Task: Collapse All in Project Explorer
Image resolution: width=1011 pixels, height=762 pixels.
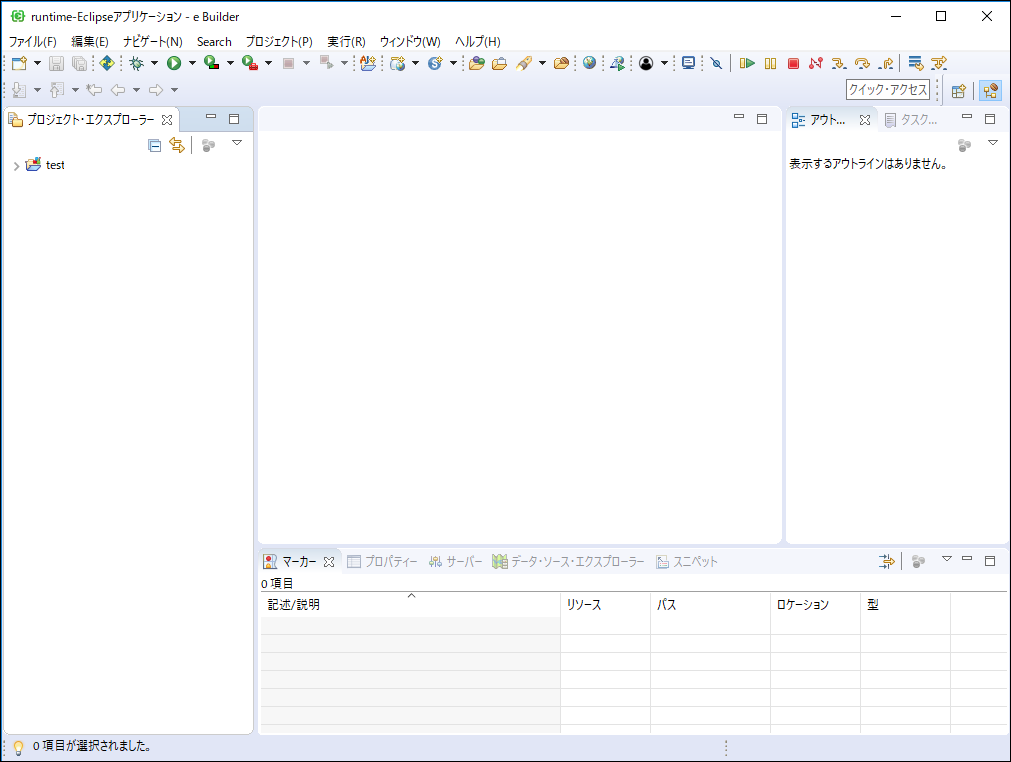Action: 154,145
